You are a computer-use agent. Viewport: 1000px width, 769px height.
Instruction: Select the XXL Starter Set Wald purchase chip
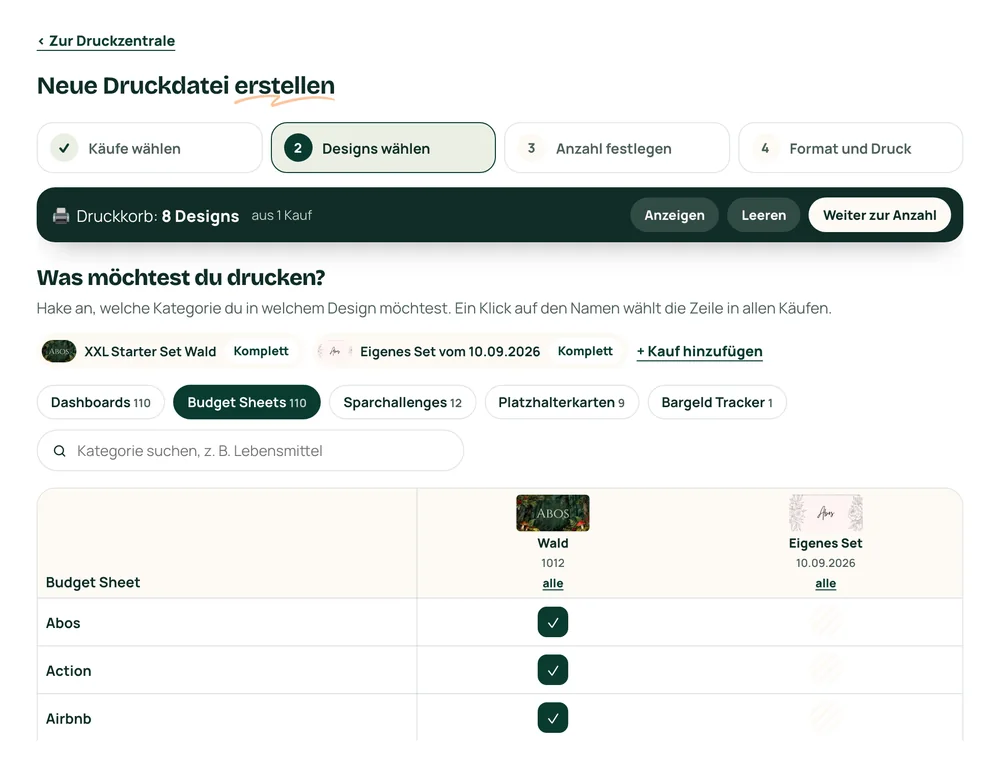coord(168,351)
